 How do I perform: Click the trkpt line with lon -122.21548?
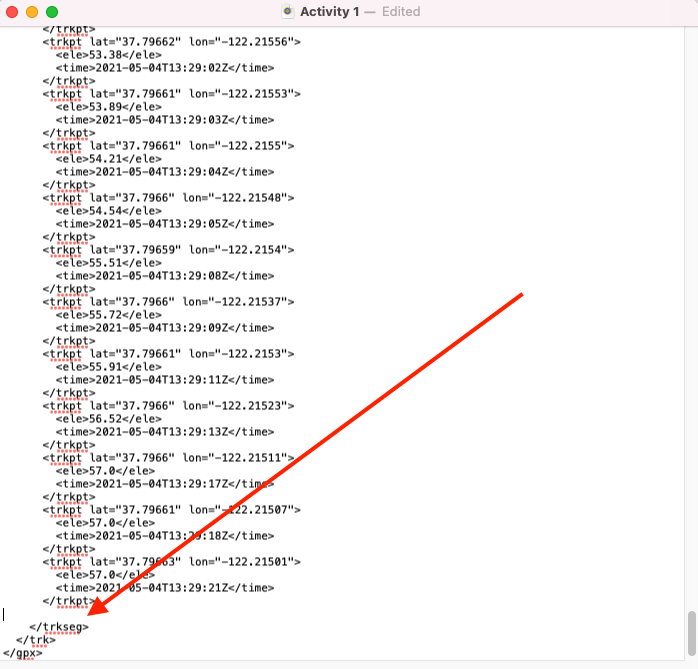tap(168, 198)
